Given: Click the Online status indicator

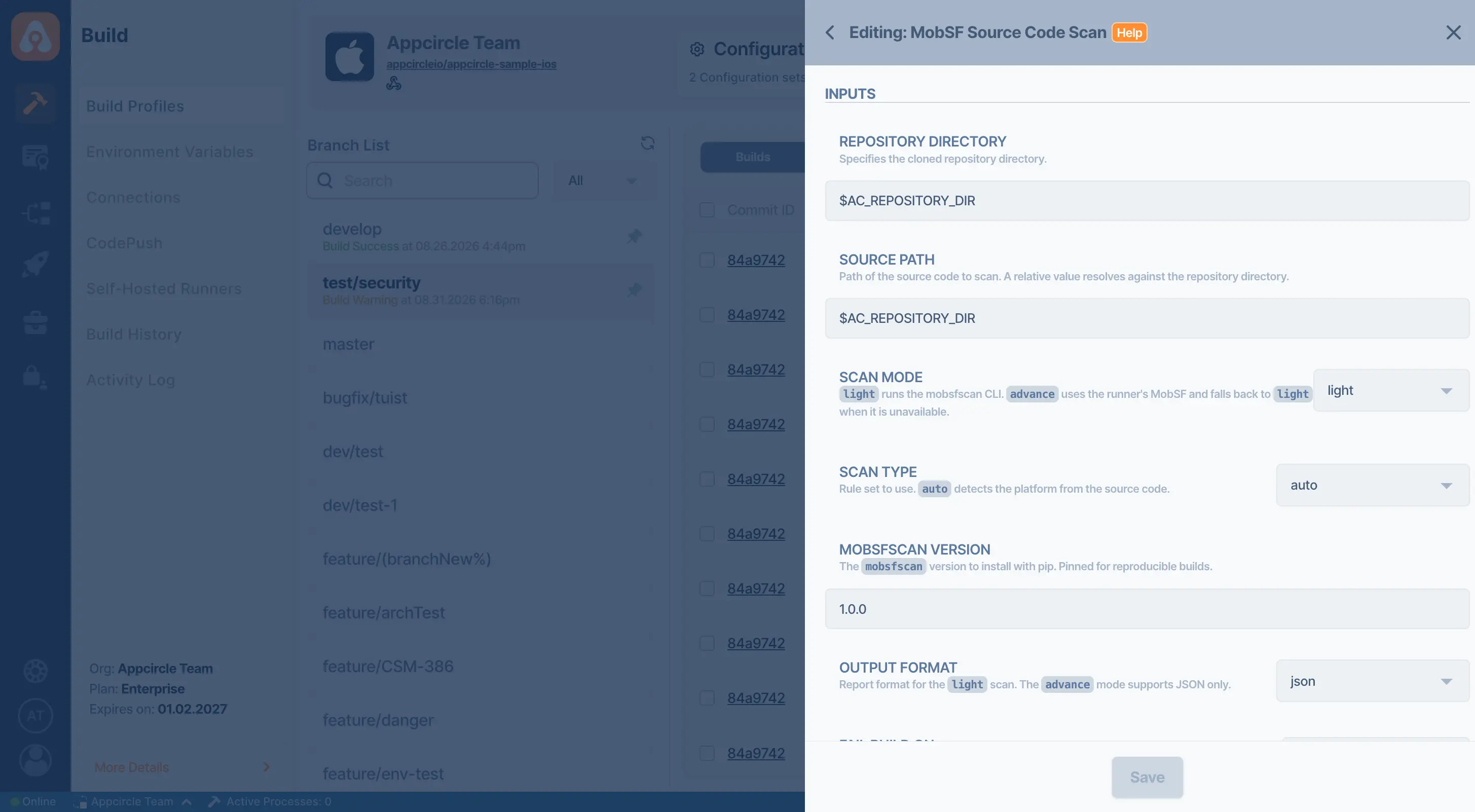Looking at the screenshot, I should click(33, 802).
